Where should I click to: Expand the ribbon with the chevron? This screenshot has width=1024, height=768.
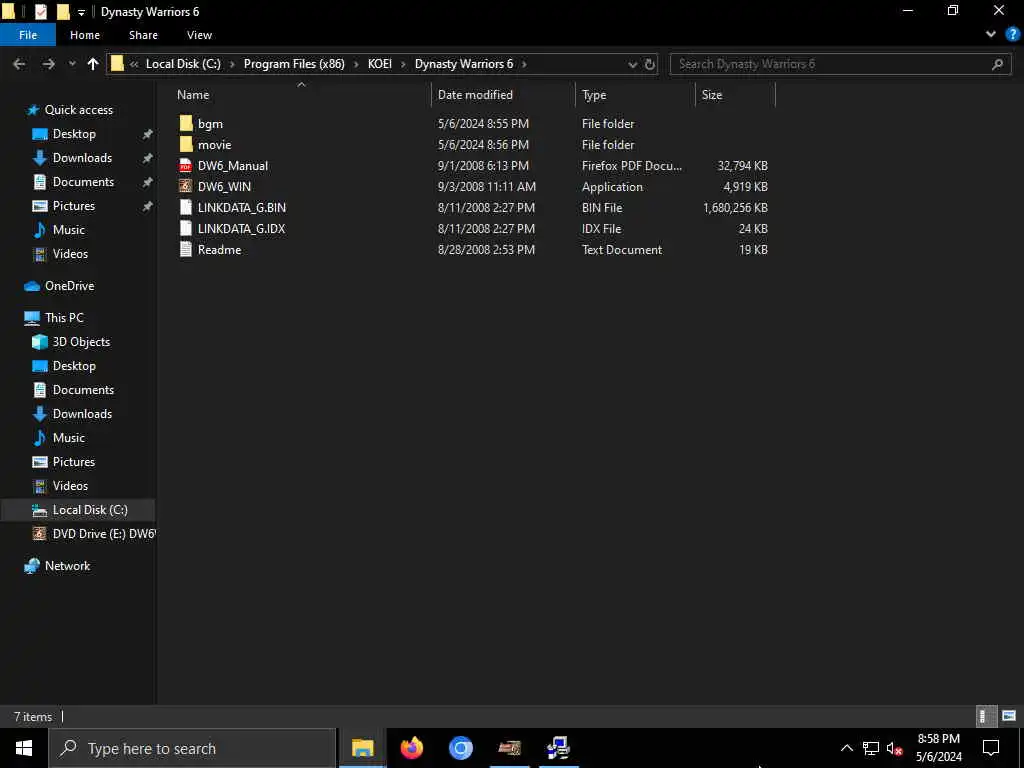pyautogui.click(x=991, y=34)
